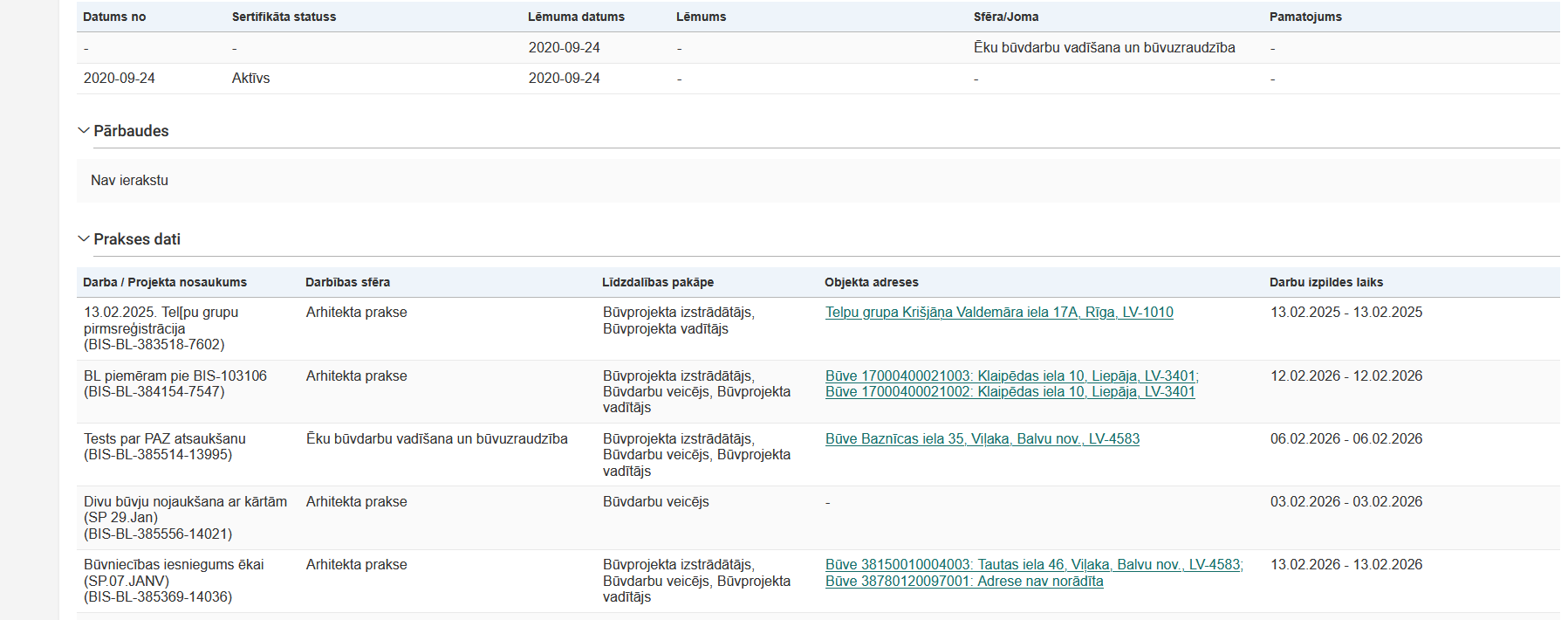Collapse the Pārbaudes section chevron
The image size is (1568, 620).
pyautogui.click(x=84, y=131)
